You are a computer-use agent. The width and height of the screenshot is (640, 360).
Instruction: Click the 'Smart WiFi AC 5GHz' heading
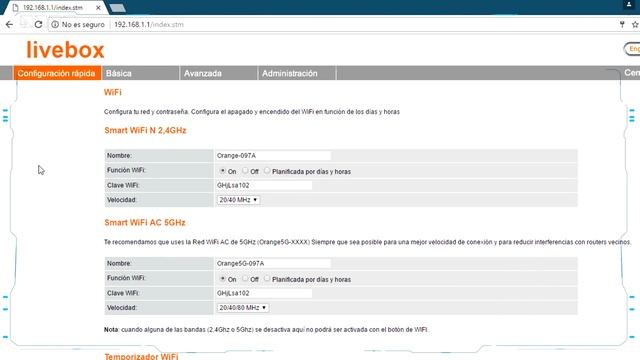tap(145, 223)
